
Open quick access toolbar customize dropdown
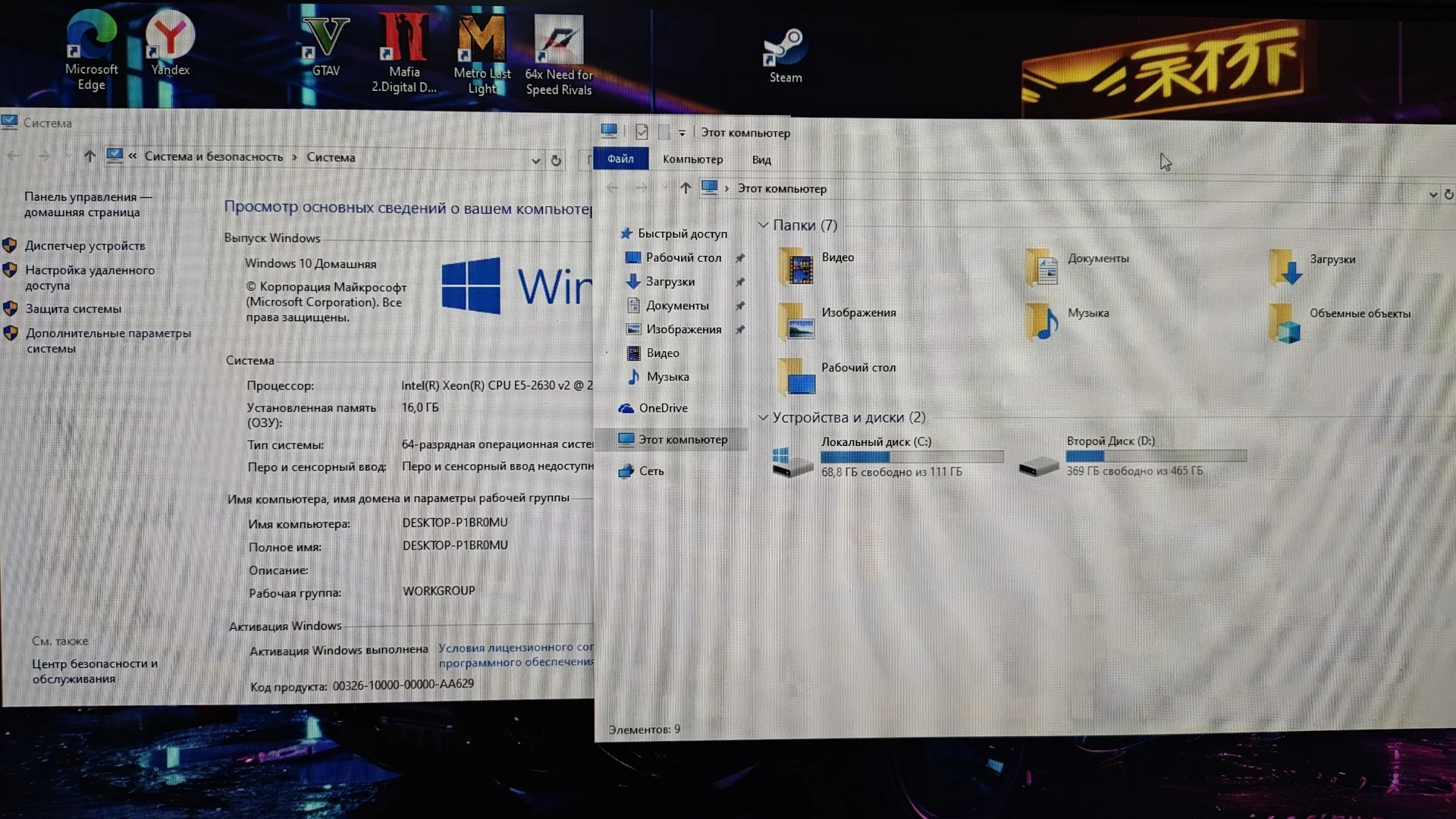pos(682,133)
